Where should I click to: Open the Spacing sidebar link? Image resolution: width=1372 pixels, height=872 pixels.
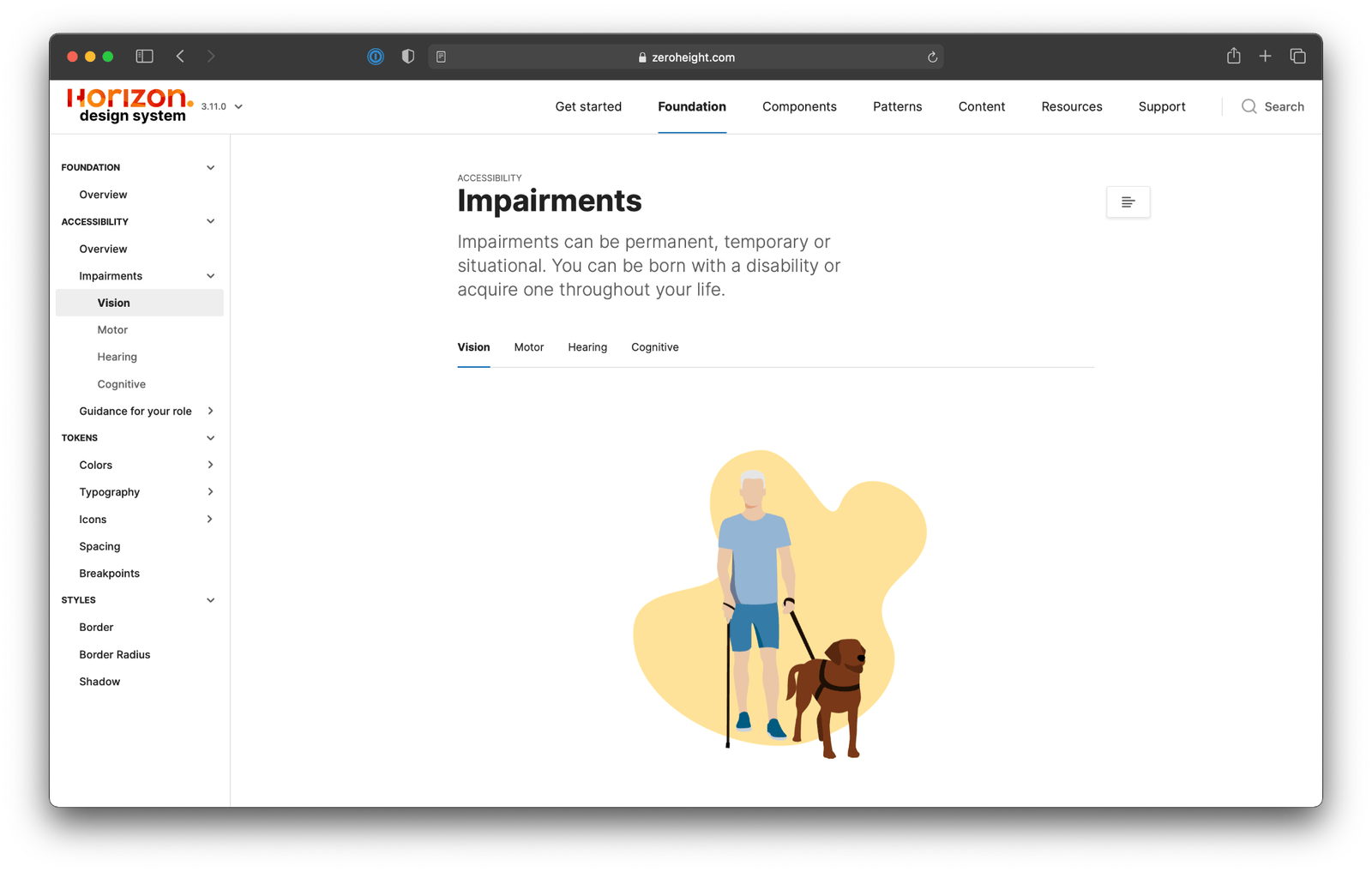point(99,546)
